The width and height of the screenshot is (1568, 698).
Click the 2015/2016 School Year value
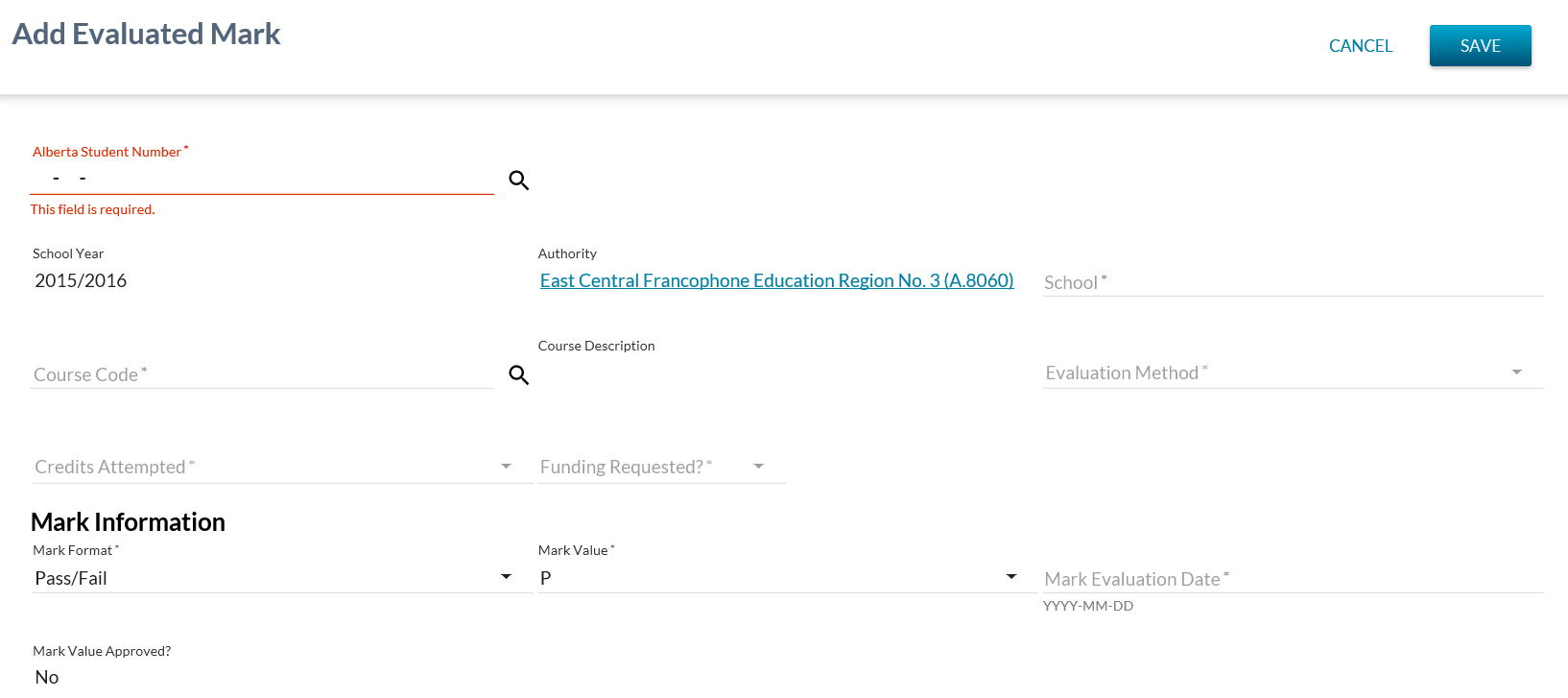click(x=81, y=280)
